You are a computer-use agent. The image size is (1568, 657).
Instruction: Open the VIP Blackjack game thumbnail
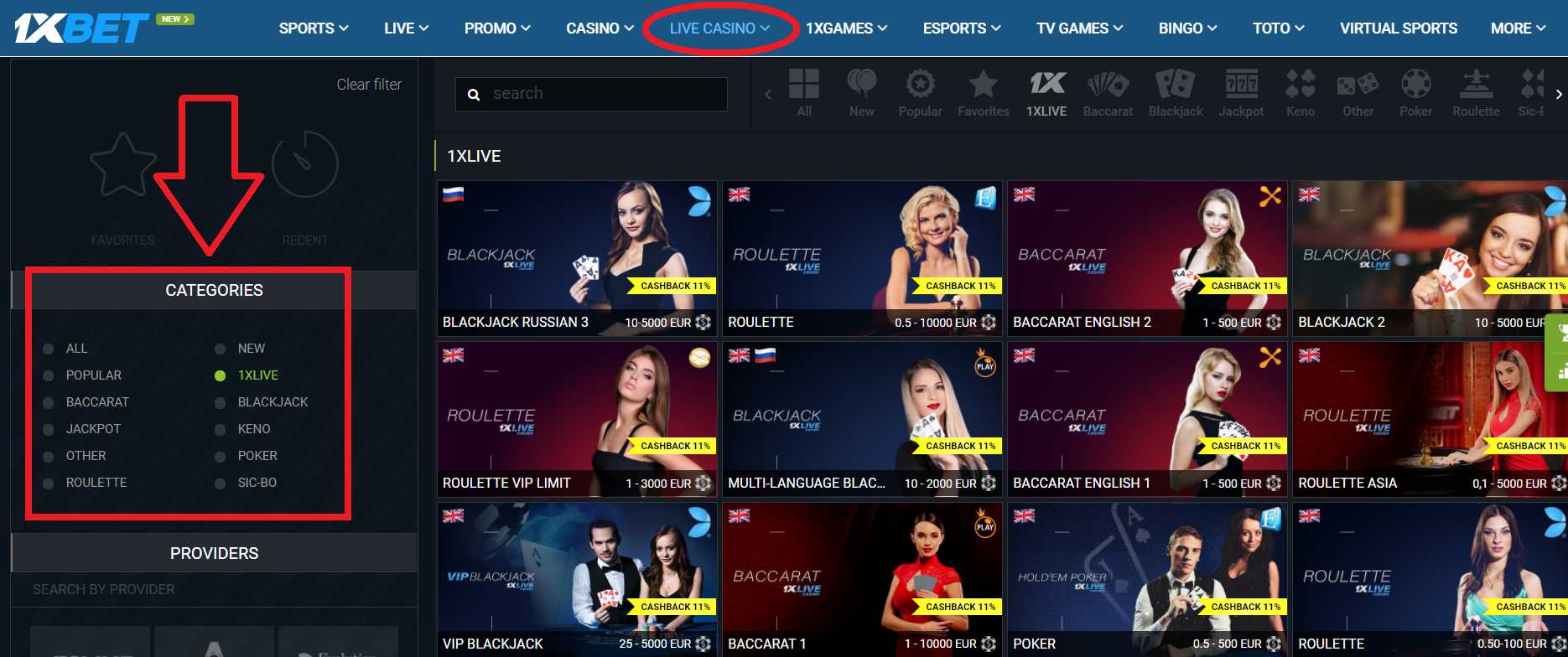click(577, 579)
